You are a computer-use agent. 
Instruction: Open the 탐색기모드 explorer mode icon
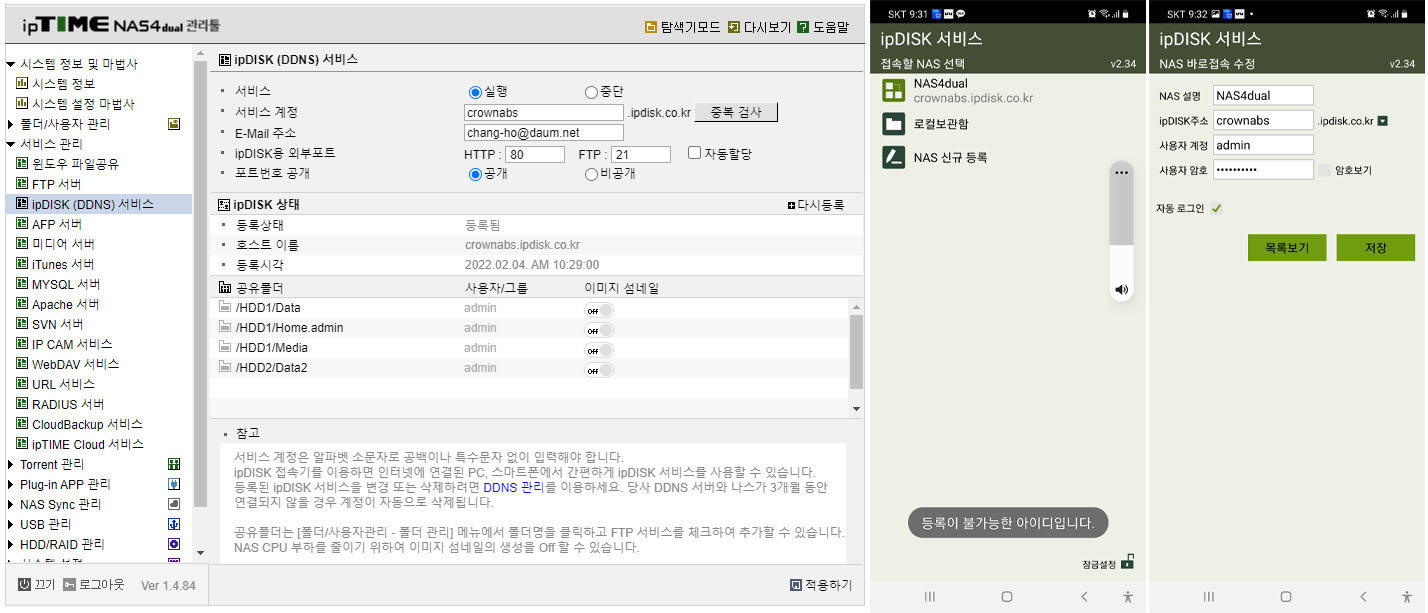(x=651, y=27)
